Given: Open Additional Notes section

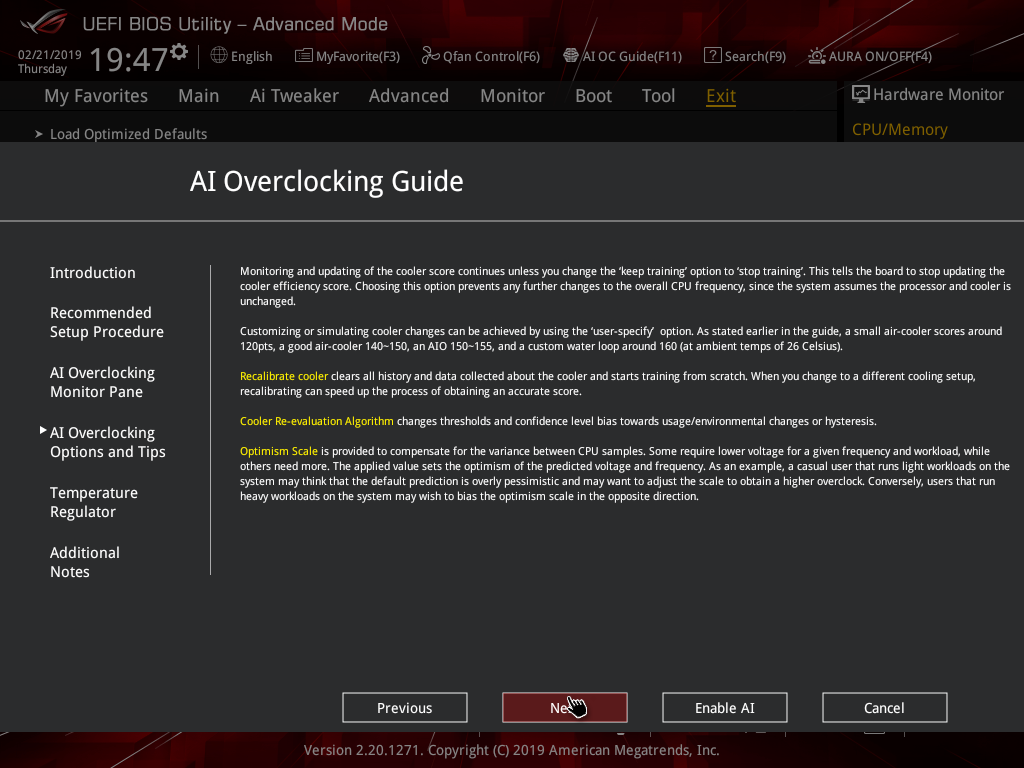Looking at the screenshot, I should (85, 562).
